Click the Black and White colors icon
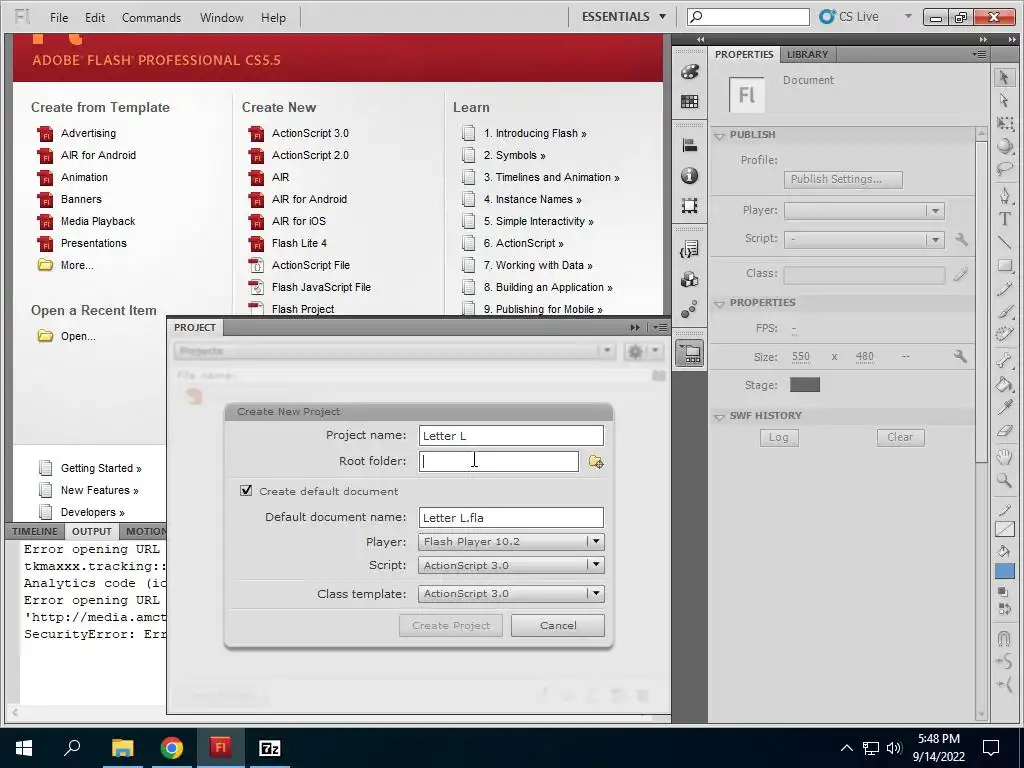Viewport: 1024px width, 768px height. pyautogui.click(x=1003, y=592)
